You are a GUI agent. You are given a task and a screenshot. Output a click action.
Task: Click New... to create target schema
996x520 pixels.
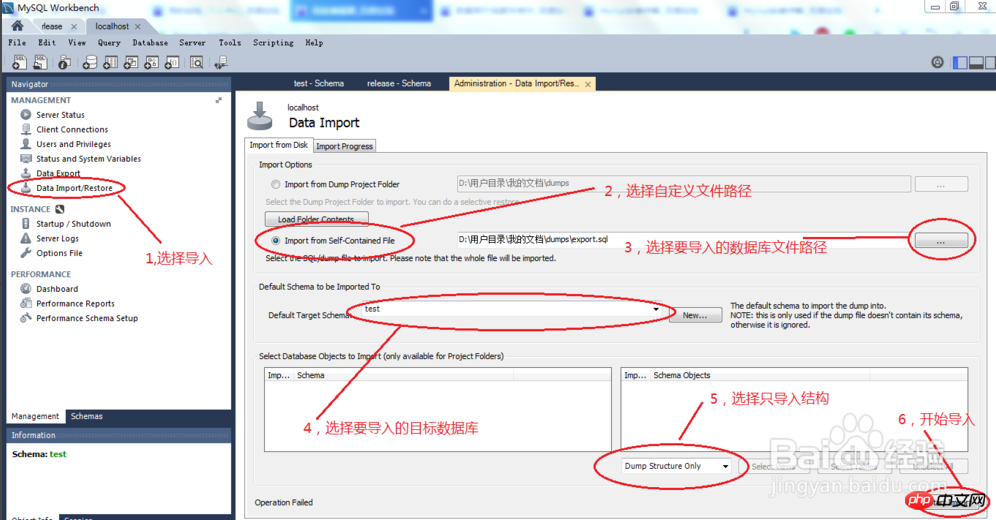[x=695, y=315]
